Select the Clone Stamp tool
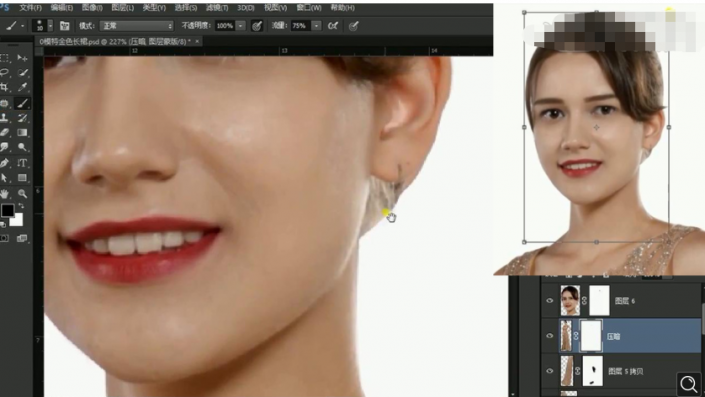 tap(4, 118)
